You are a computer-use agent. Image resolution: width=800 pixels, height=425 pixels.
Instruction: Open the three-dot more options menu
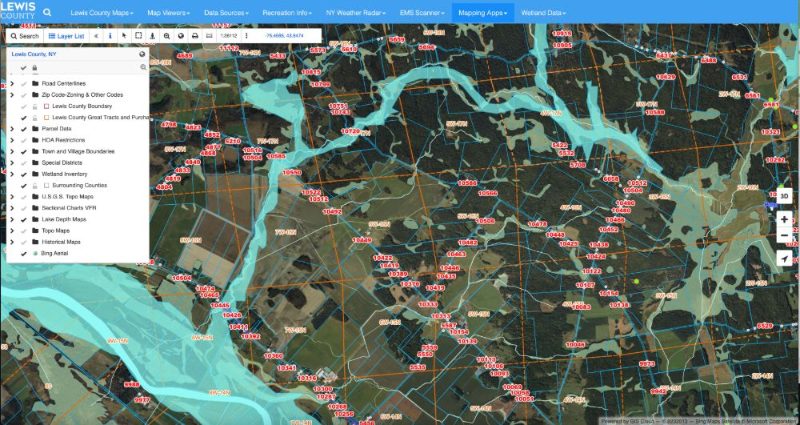[x=246, y=36]
